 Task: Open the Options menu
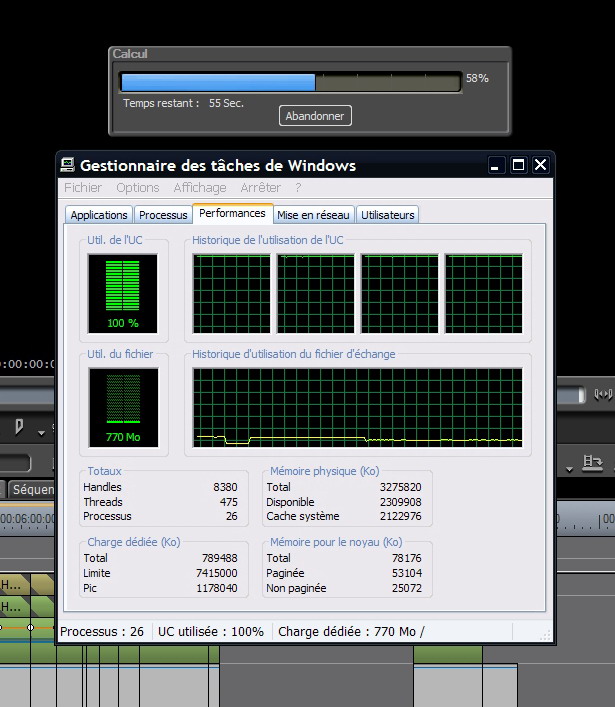138,188
